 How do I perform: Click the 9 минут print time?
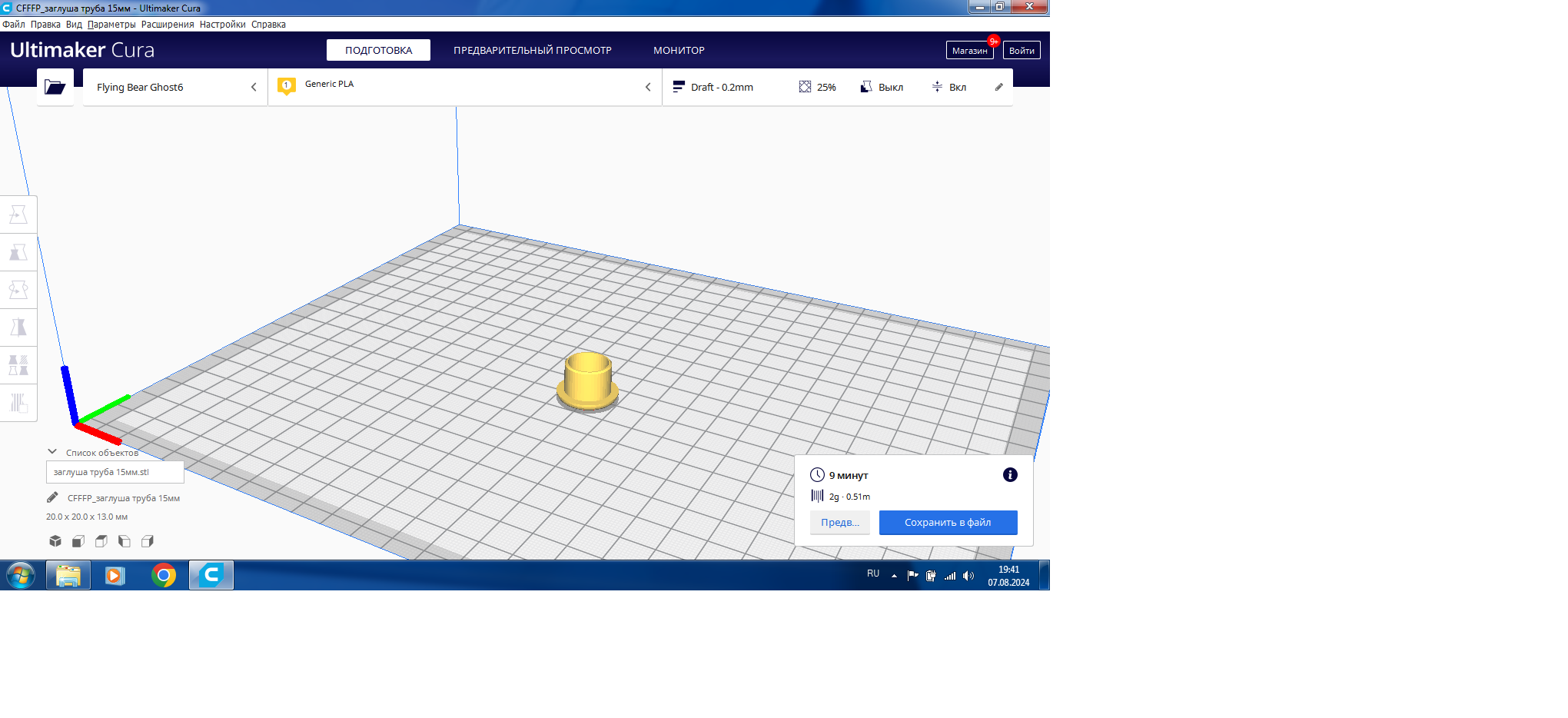(849, 476)
